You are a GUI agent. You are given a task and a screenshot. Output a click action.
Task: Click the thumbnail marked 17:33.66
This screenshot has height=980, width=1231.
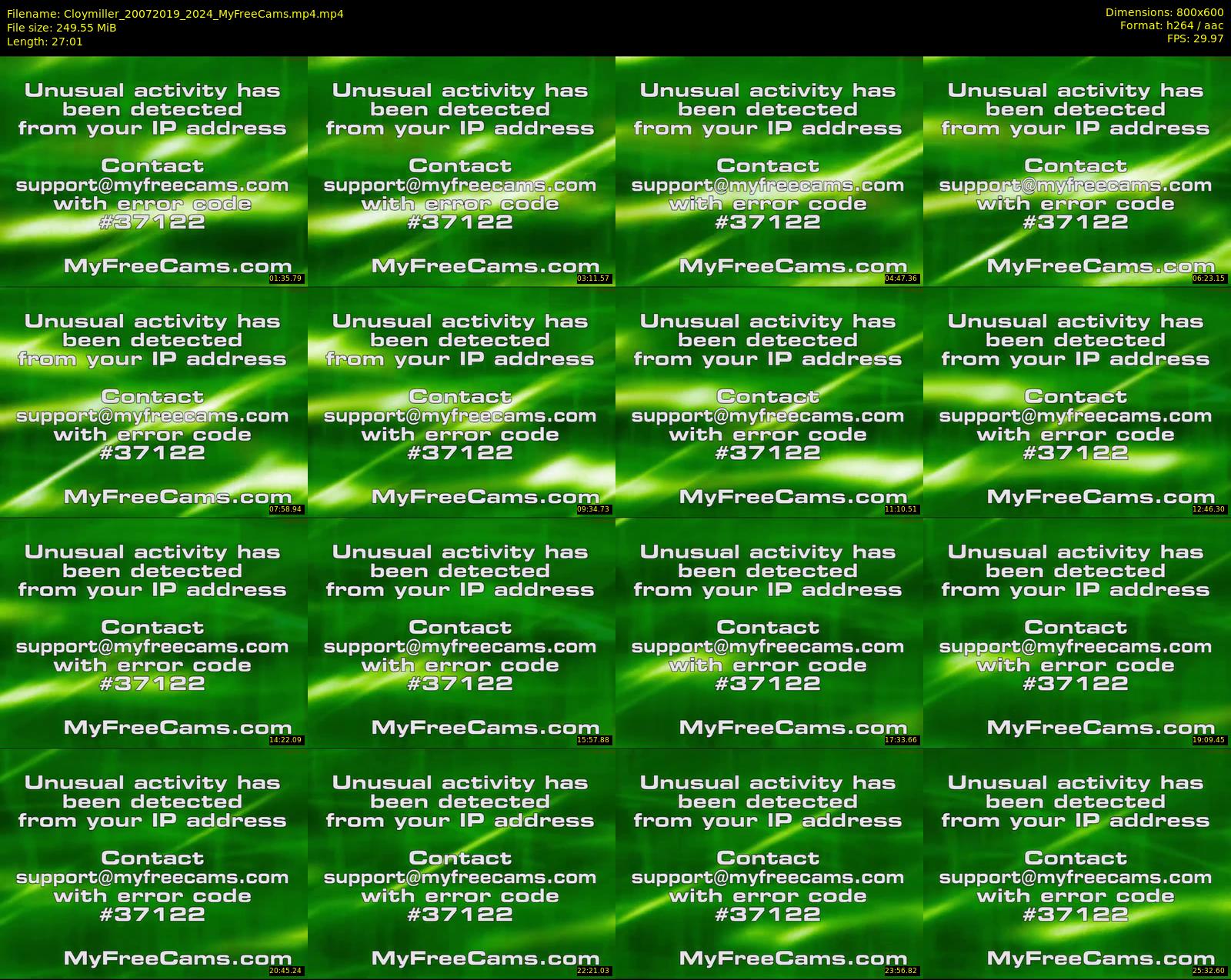tap(769, 632)
